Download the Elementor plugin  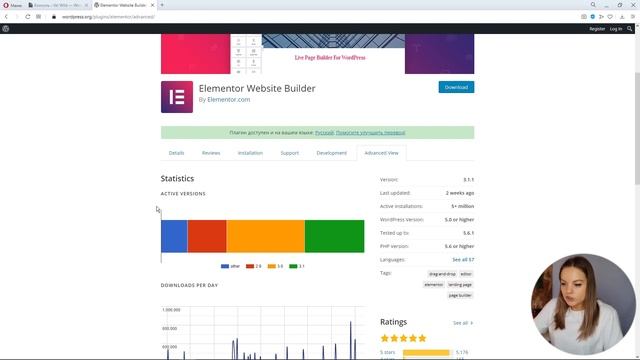(456, 87)
